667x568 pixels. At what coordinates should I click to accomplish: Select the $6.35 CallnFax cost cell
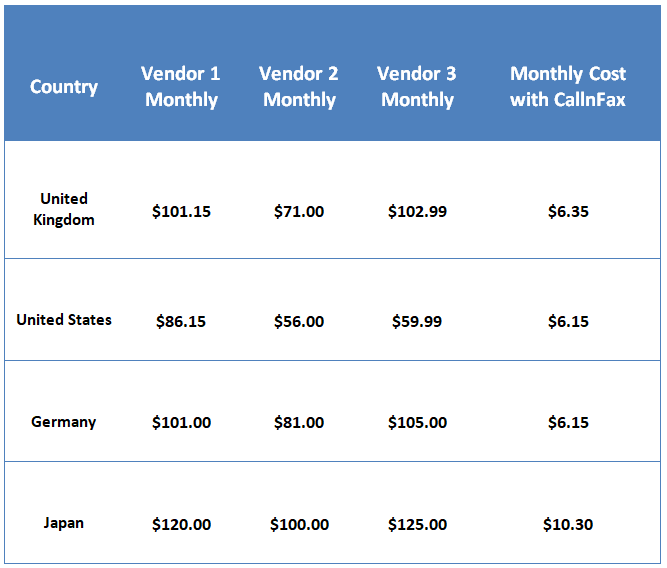point(568,211)
